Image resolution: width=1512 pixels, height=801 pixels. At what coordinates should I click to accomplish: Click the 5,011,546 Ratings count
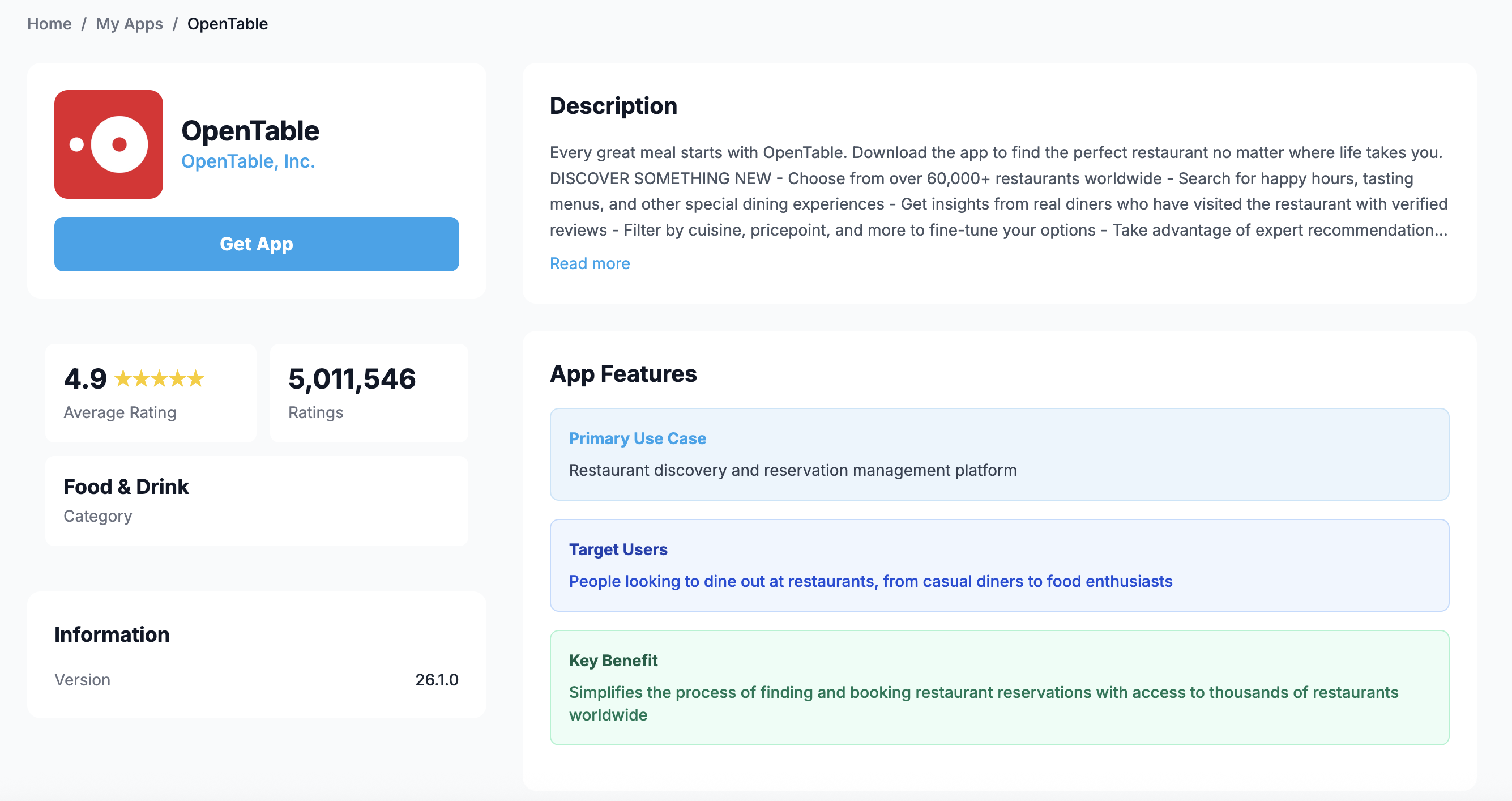click(352, 378)
